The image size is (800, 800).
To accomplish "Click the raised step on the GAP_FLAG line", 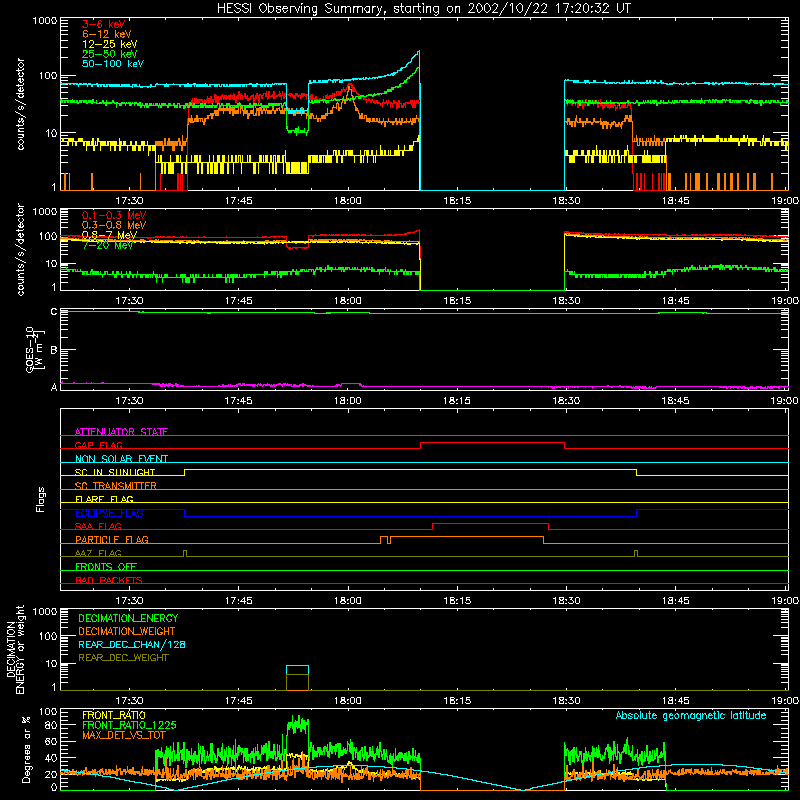I will [x=492, y=443].
